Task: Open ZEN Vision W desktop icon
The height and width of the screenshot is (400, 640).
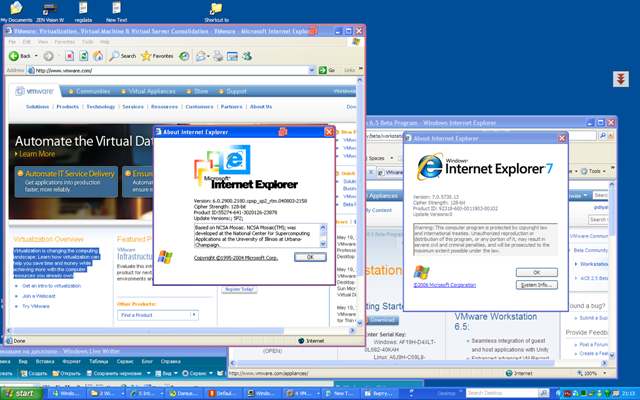Action: tap(50, 11)
